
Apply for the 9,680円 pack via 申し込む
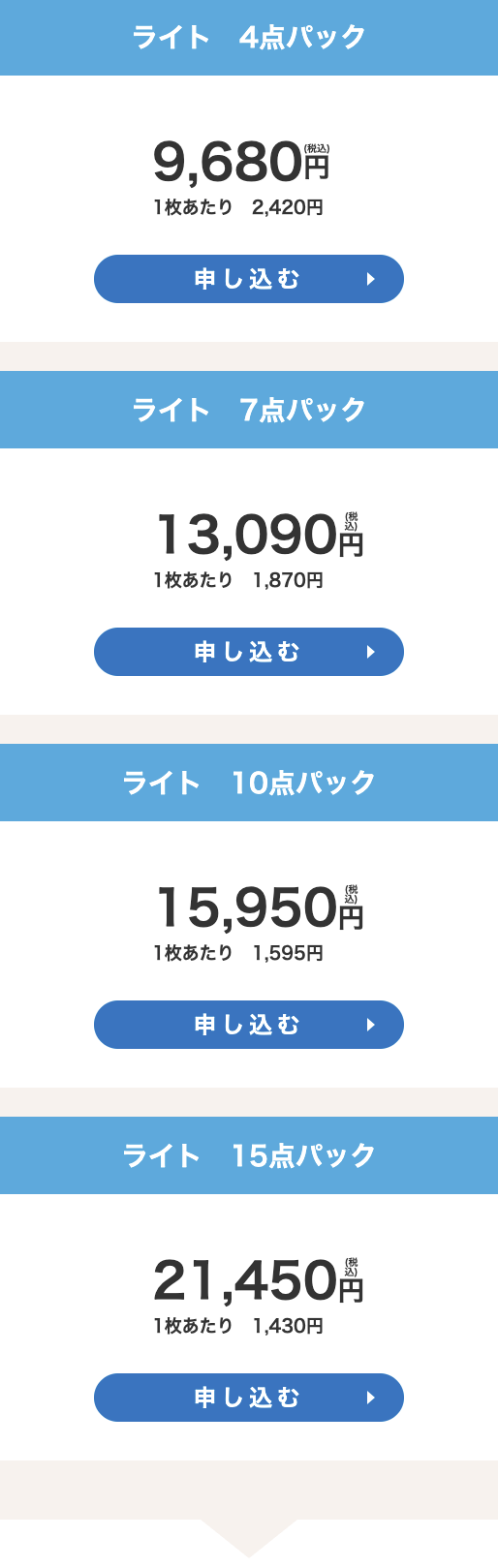249,279
